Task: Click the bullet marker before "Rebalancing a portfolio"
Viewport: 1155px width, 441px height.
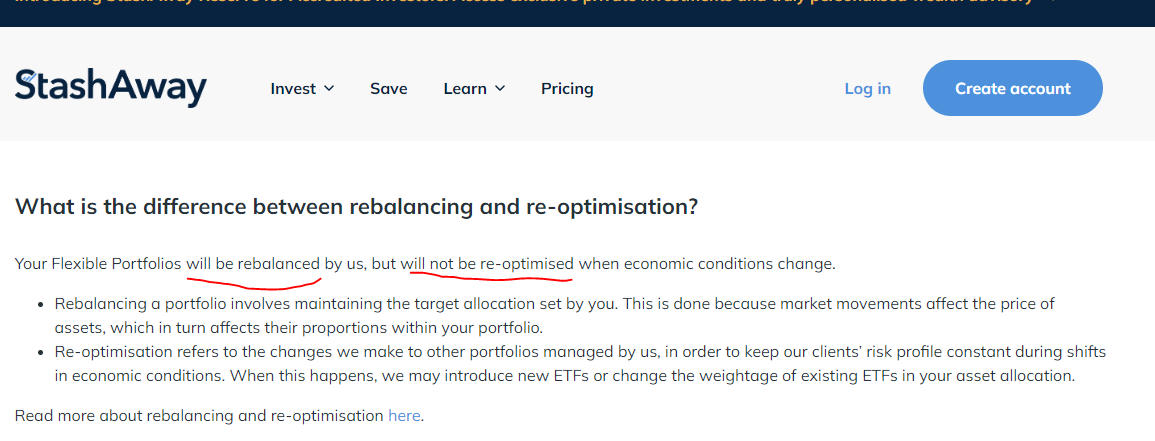Action: (40, 304)
